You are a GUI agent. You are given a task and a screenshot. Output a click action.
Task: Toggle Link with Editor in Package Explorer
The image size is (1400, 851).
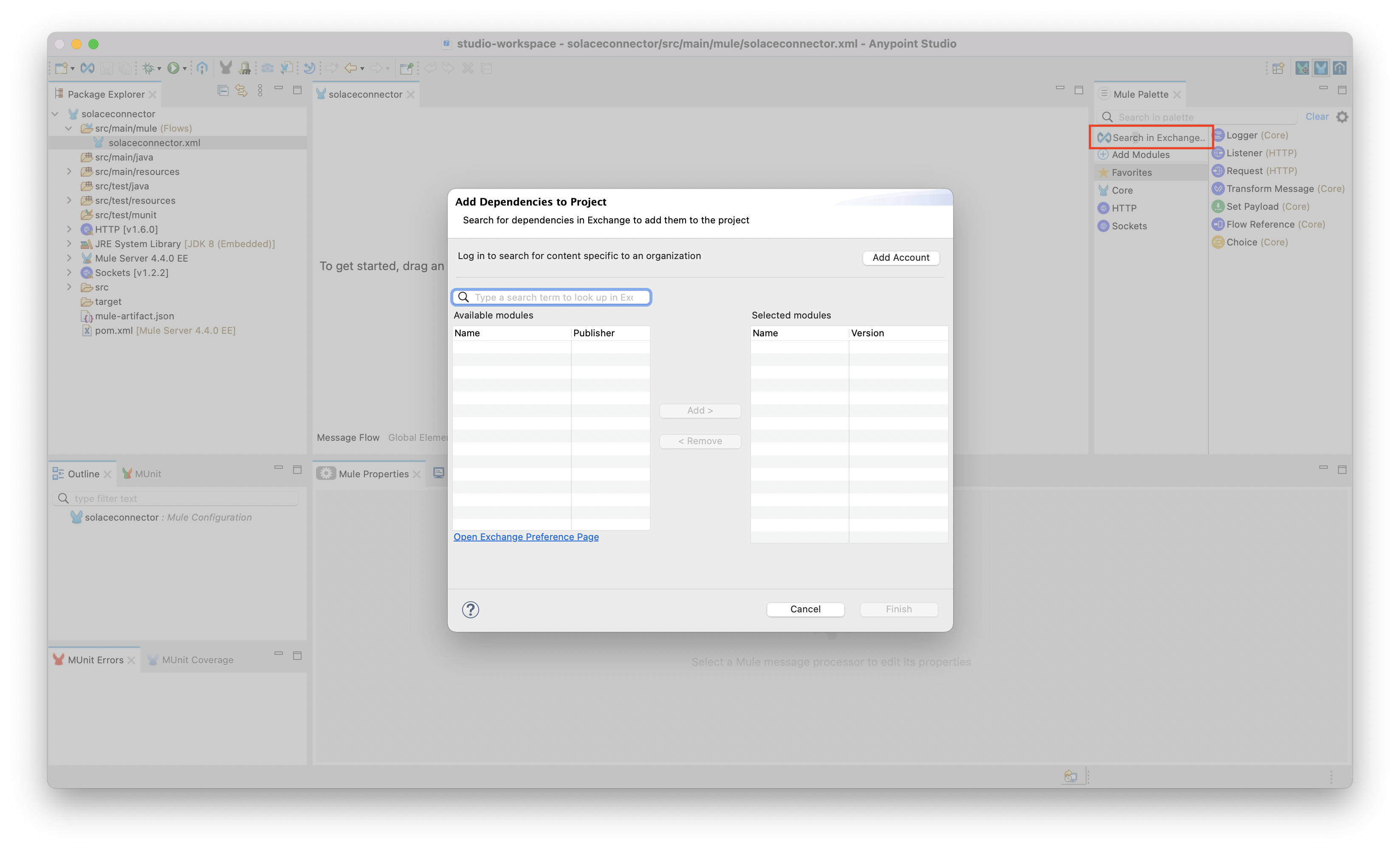(x=242, y=90)
